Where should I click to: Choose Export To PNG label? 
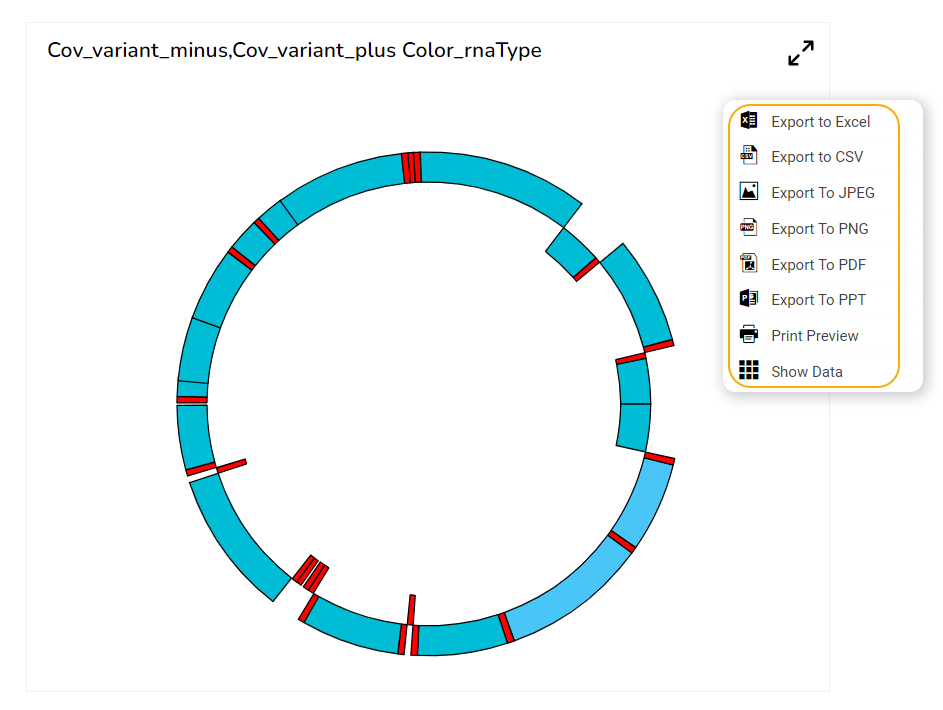[x=819, y=229]
